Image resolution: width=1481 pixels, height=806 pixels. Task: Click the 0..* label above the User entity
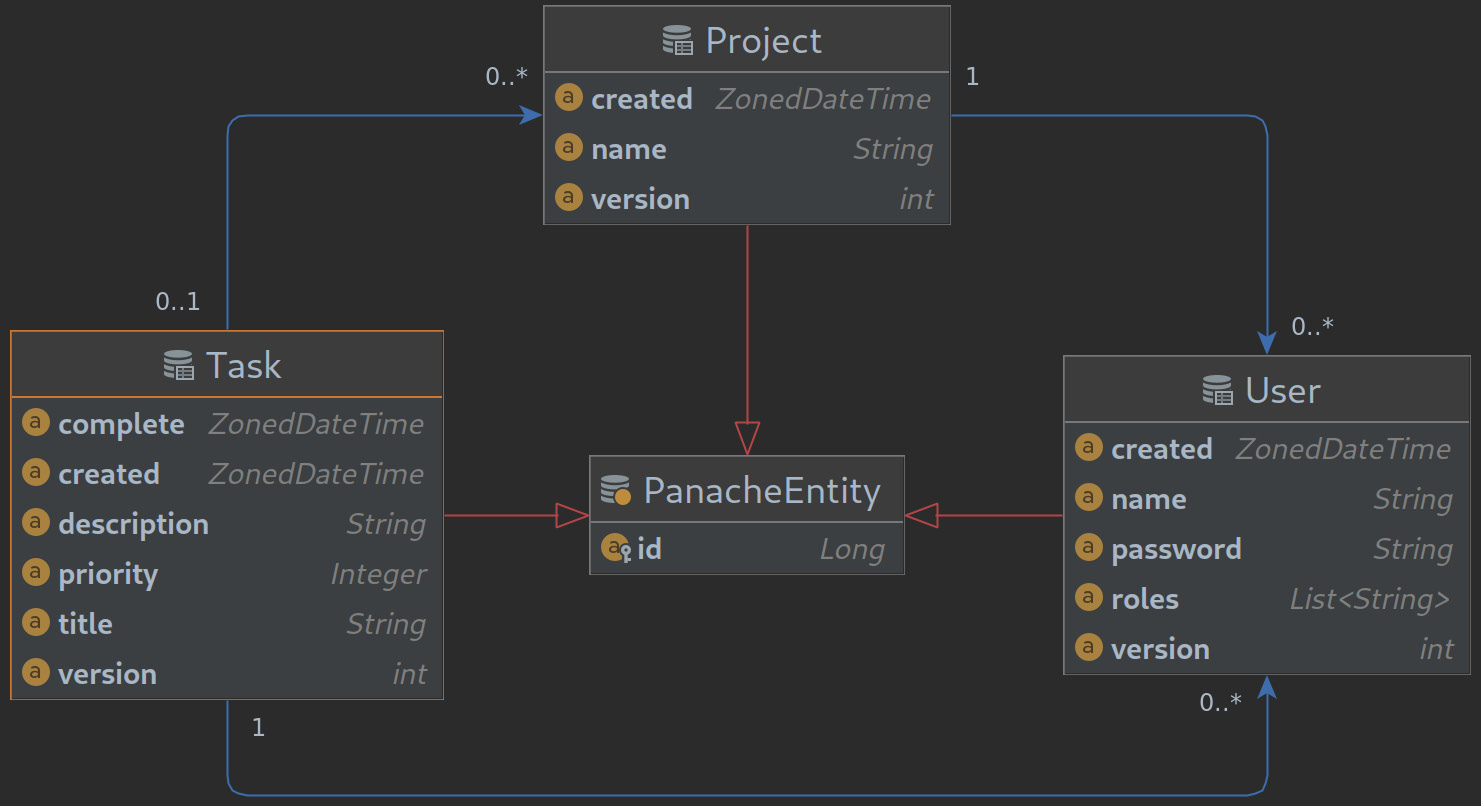(x=1311, y=326)
